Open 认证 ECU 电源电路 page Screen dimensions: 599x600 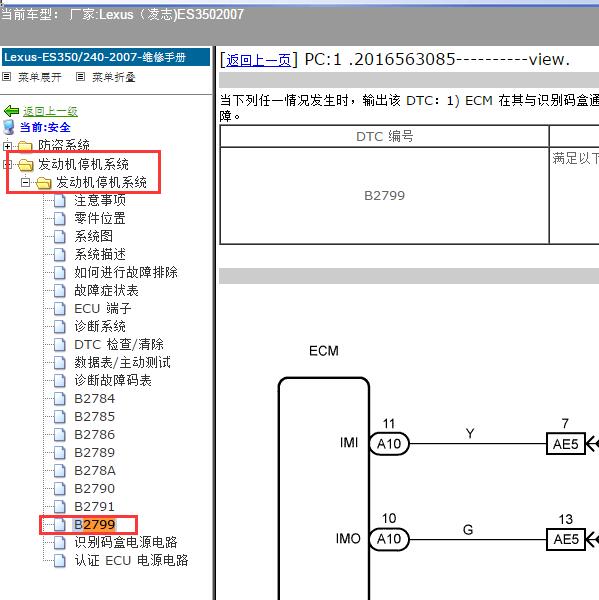click(x=131, y=560)
